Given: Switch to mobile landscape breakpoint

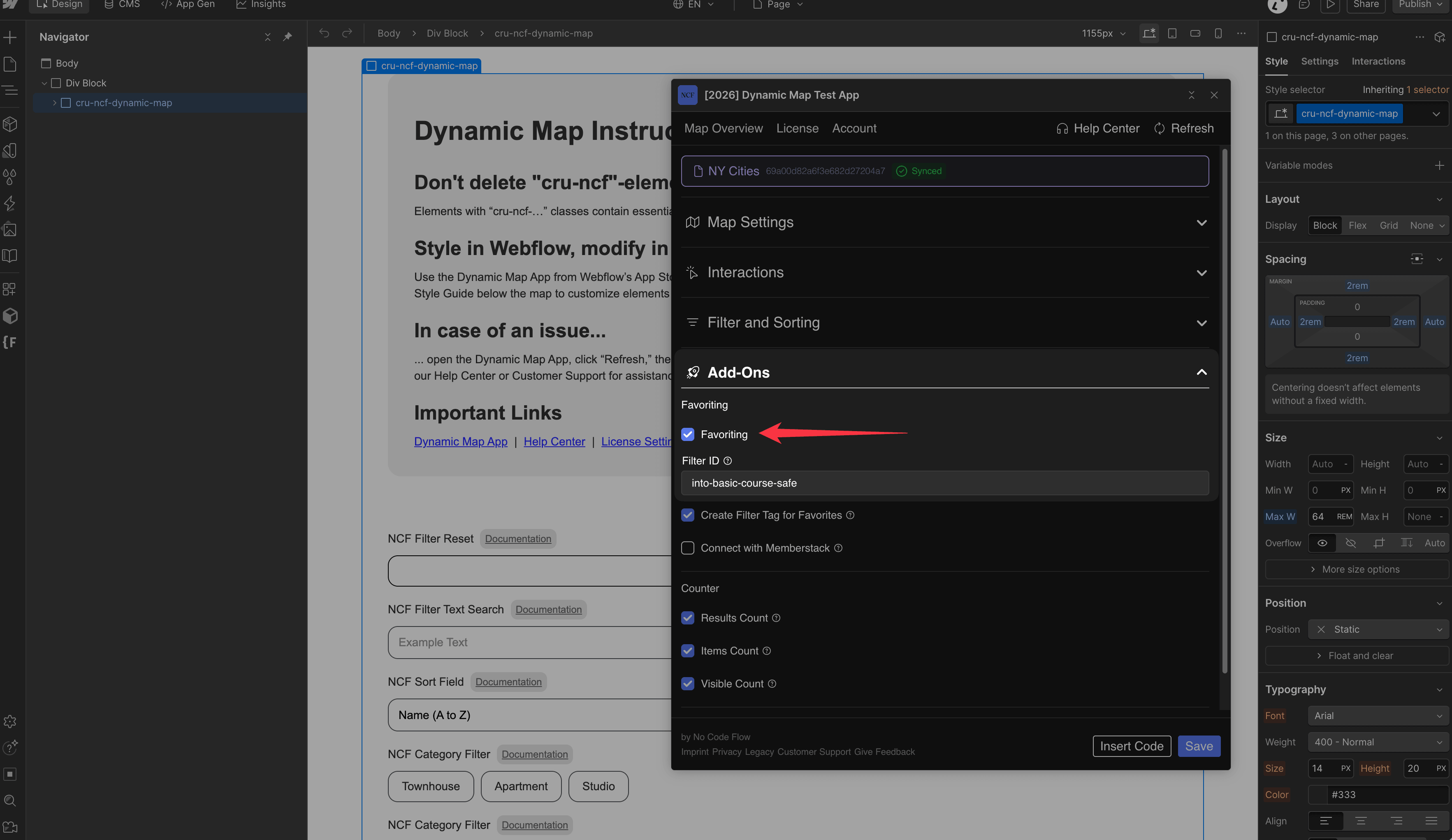Looking at the screenshot, I should 1195,33.
